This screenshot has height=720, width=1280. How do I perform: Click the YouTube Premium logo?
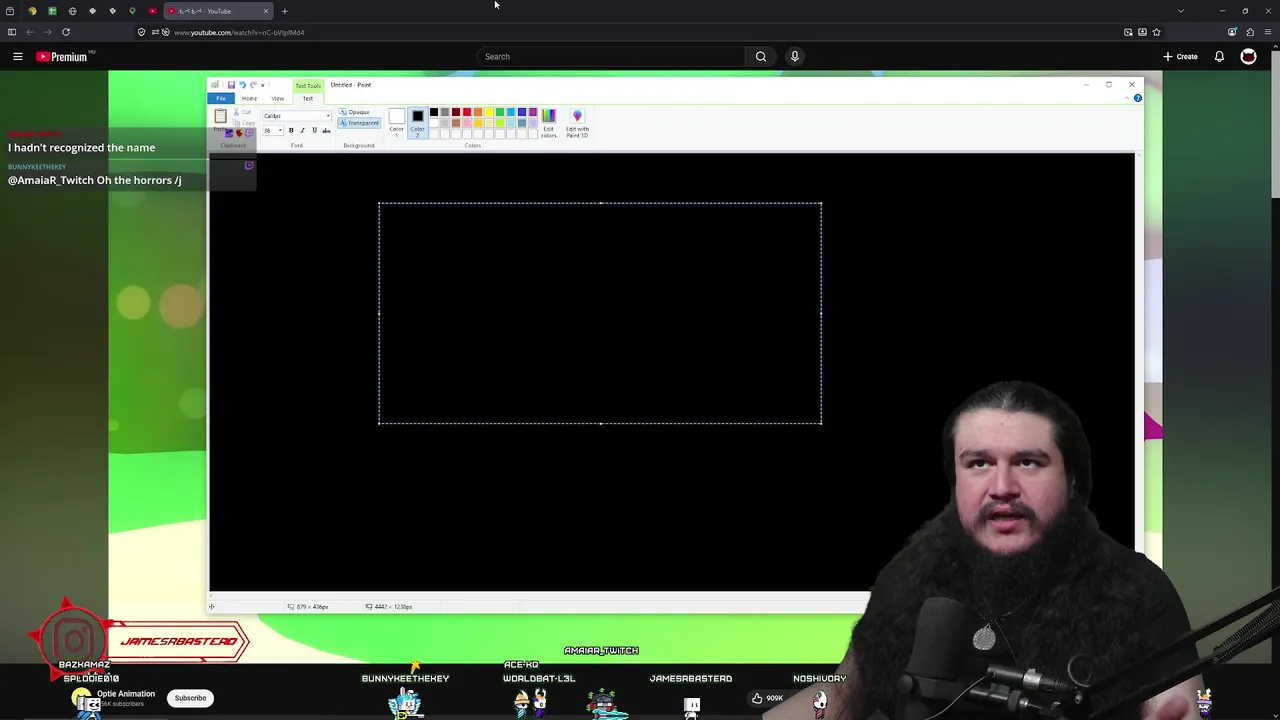tap(62, 57)
